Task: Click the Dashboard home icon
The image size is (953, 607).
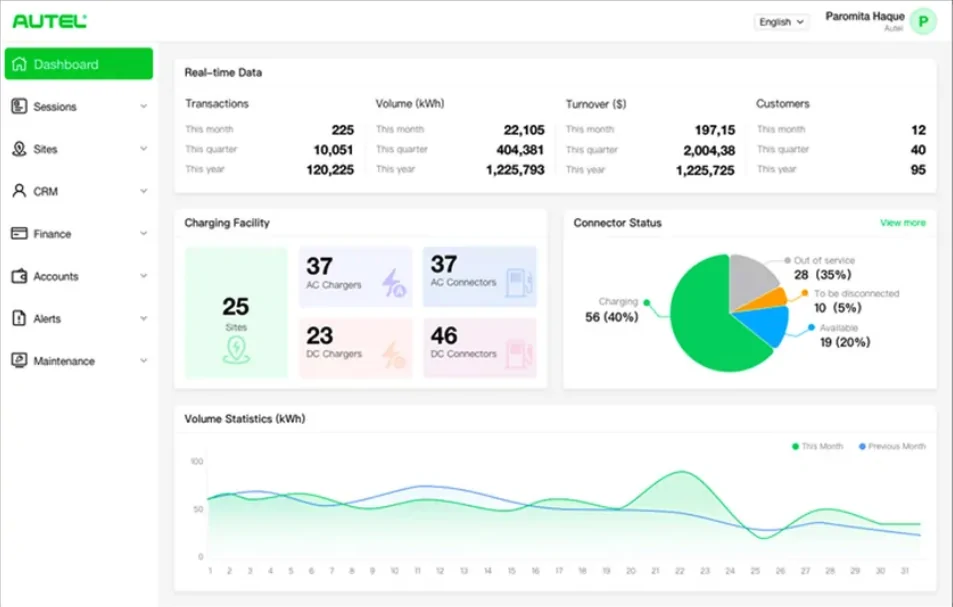Action: (19, 64)
